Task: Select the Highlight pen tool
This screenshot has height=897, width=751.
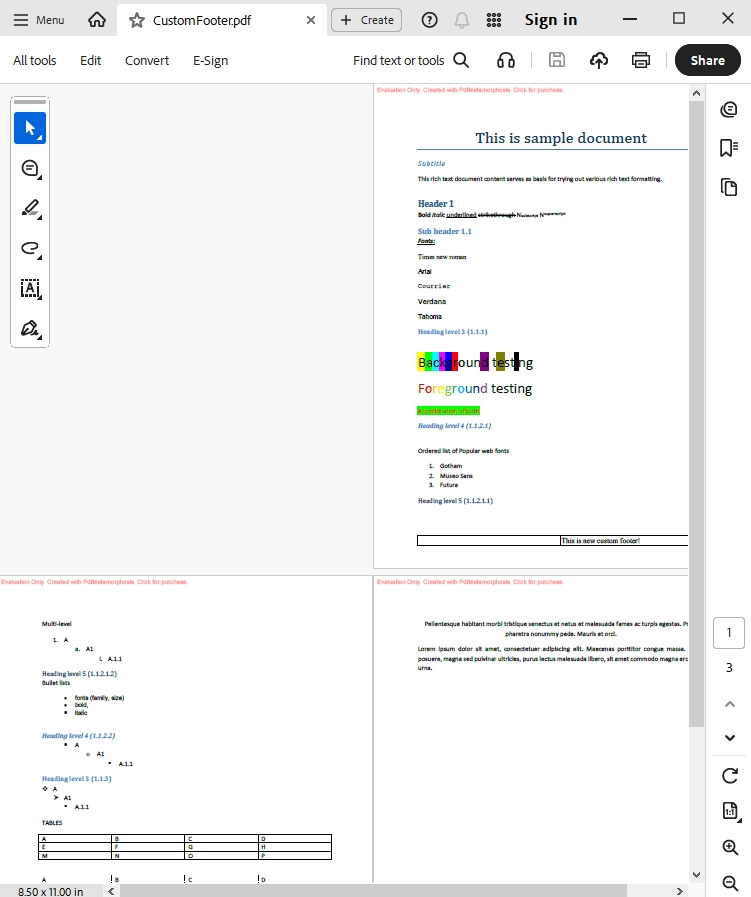Action: [30, 208]
